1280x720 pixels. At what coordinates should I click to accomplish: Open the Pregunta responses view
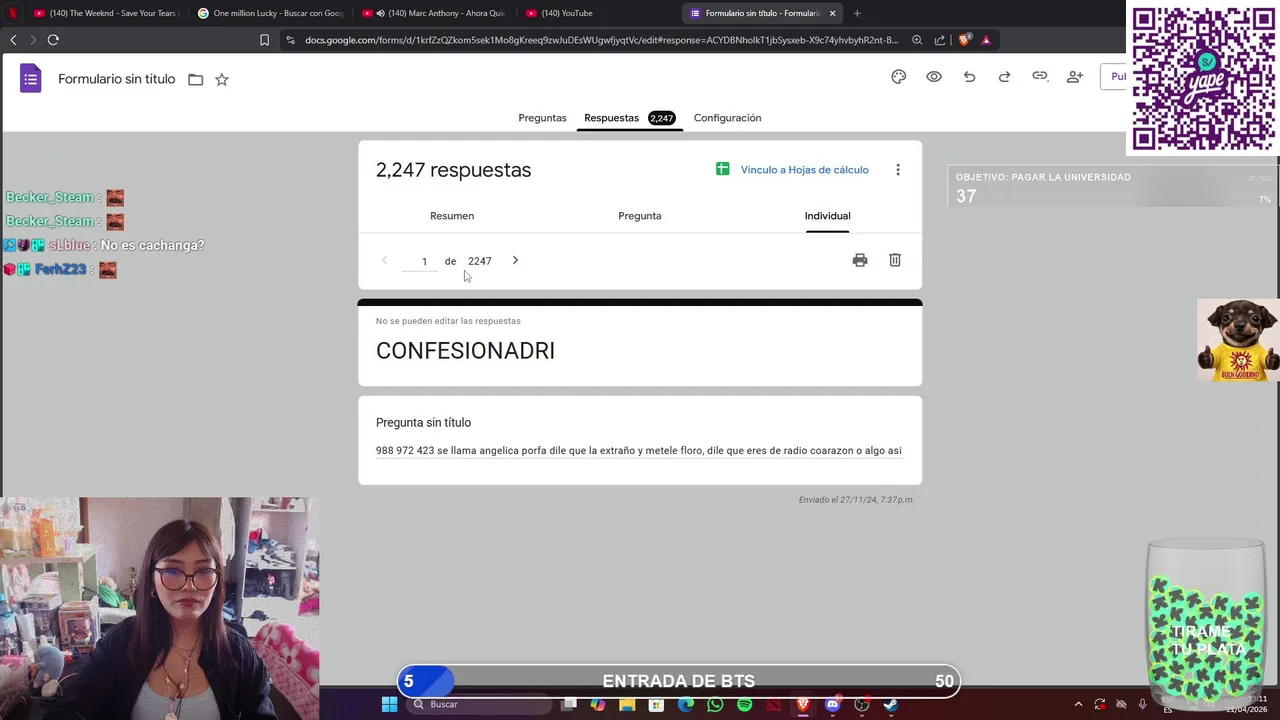(x=640, y=216)
